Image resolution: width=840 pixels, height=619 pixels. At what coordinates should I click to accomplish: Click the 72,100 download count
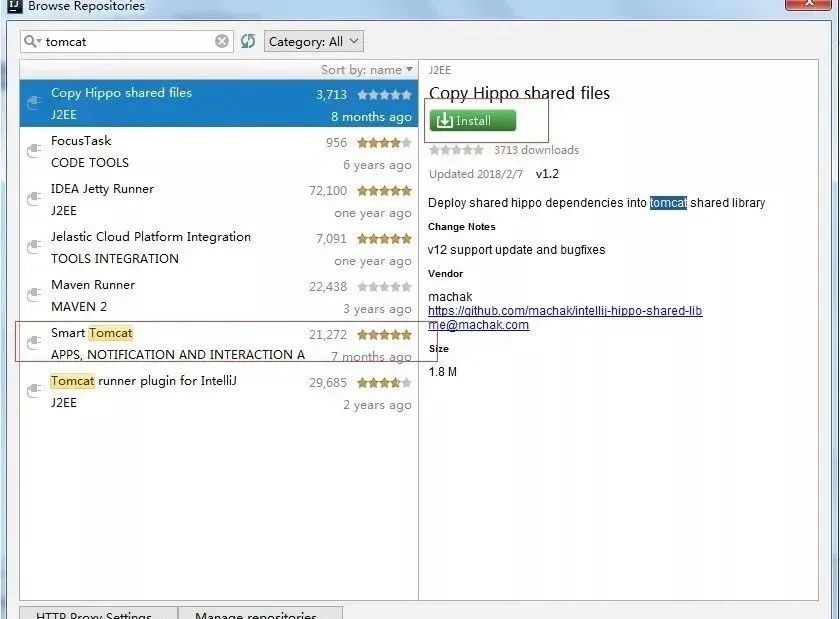(328, 191)
